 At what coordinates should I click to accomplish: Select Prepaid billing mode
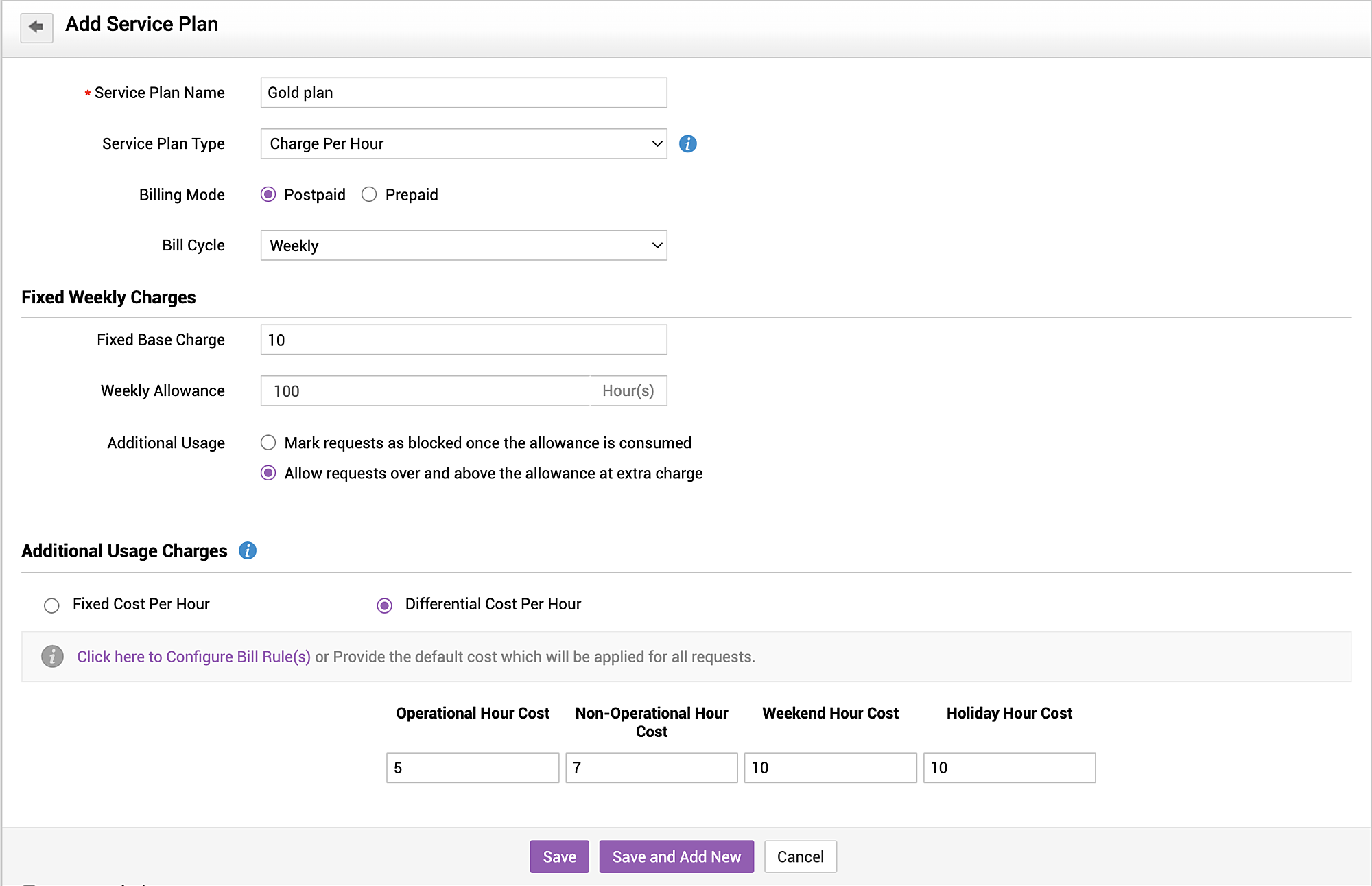(369, 195)
